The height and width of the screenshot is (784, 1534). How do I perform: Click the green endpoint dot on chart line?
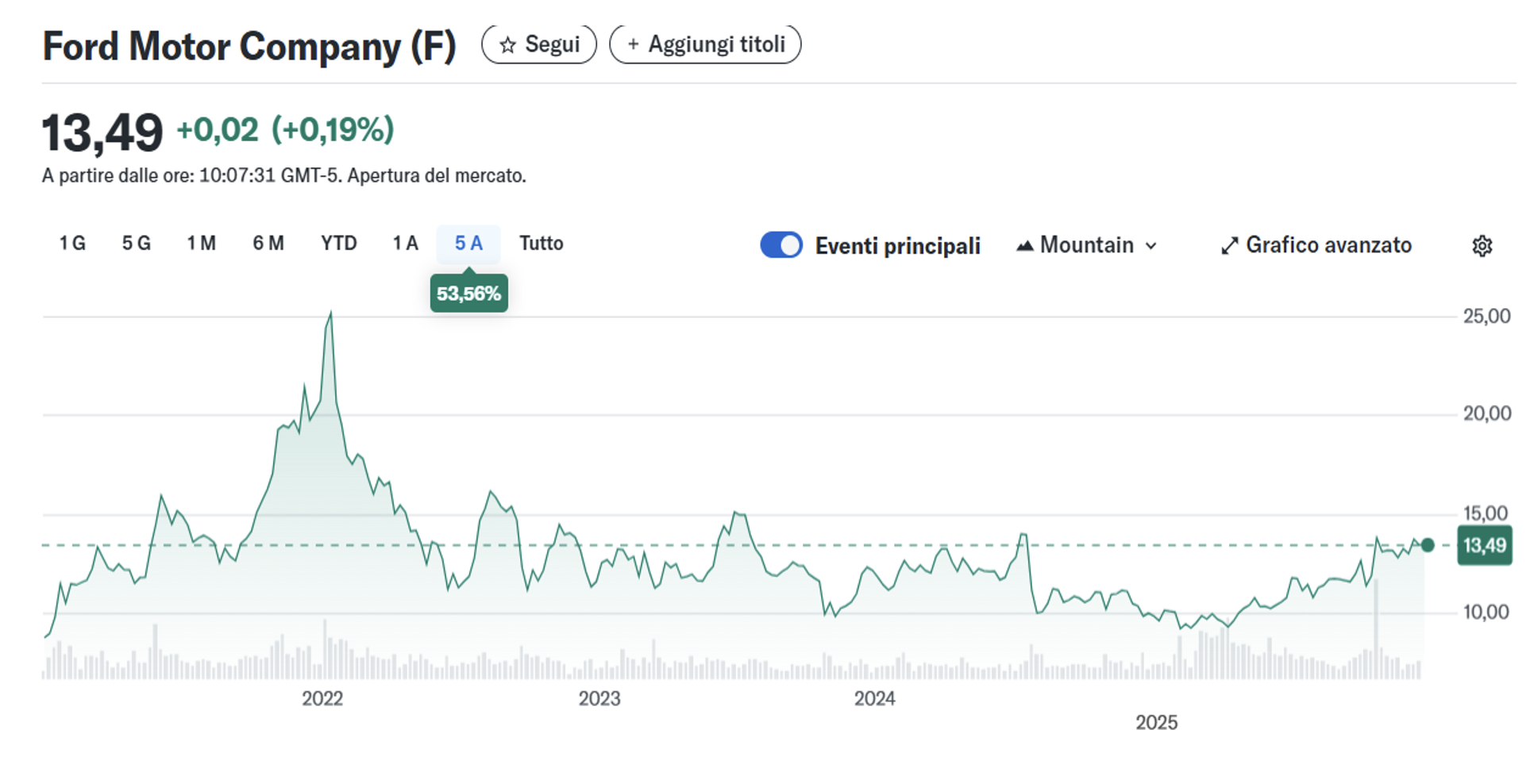pos(1428,545)
